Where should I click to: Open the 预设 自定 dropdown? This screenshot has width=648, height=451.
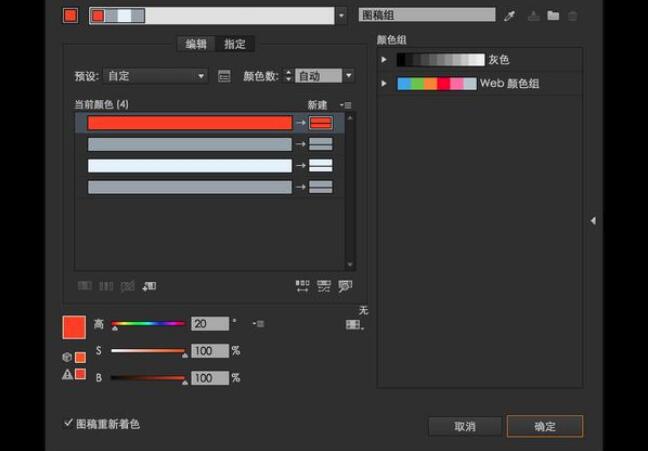pyautogui.click(x=155, y=76)
